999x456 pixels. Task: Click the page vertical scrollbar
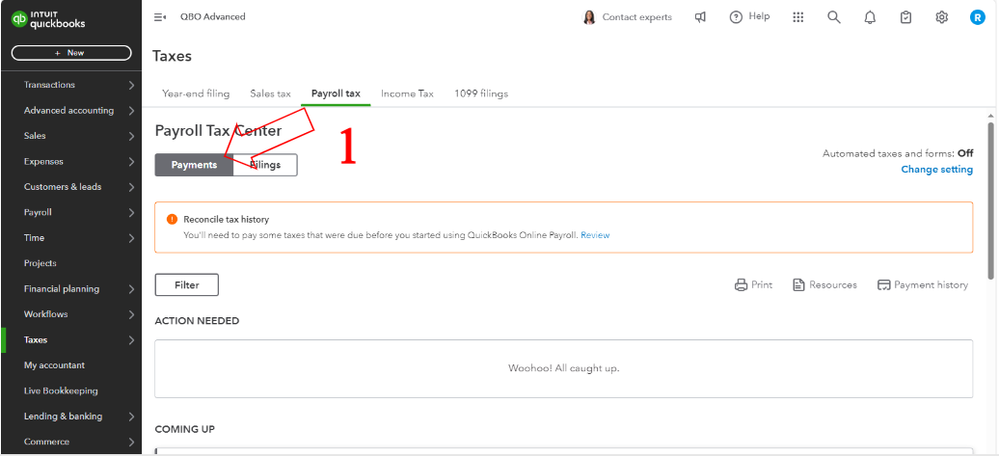990,180
